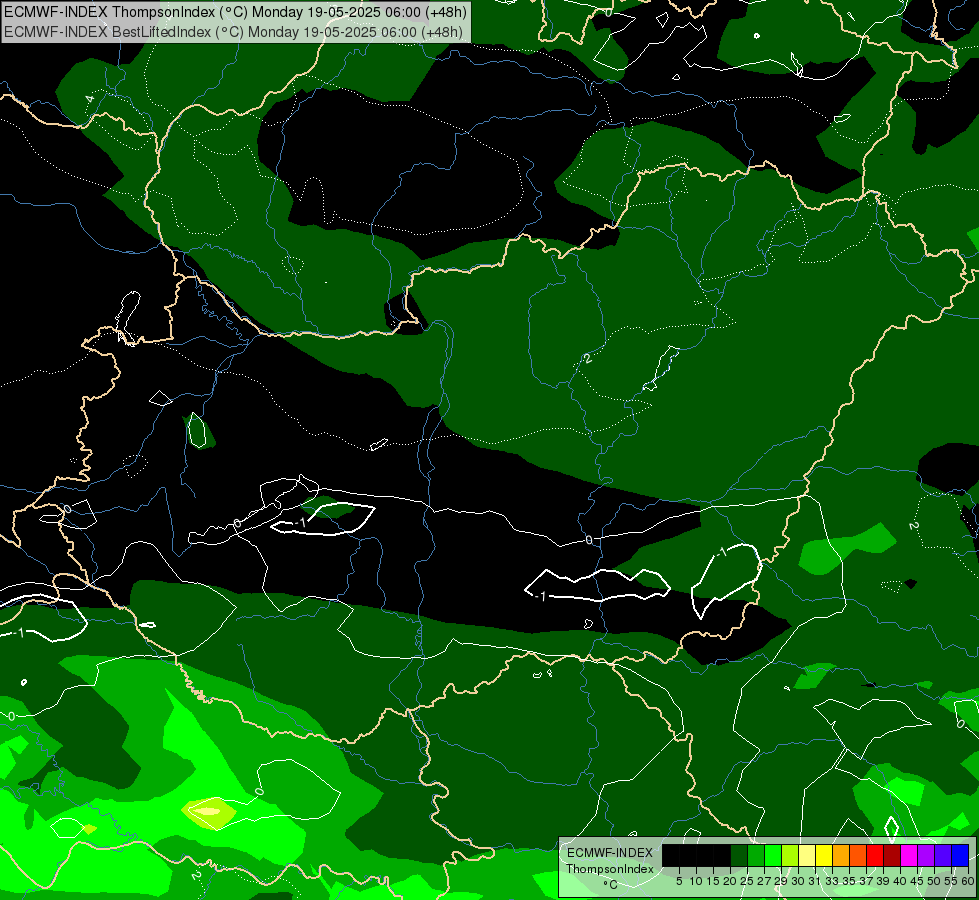Click the 'ECMWF-INDEX' label in the legend box
This screenshot has height=900, width=979.
tap(609, 853)
